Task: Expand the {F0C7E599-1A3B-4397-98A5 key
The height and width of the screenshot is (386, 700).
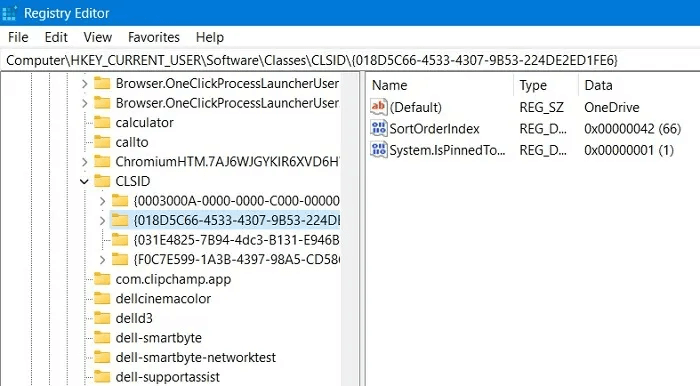Action: click(102, 259)
